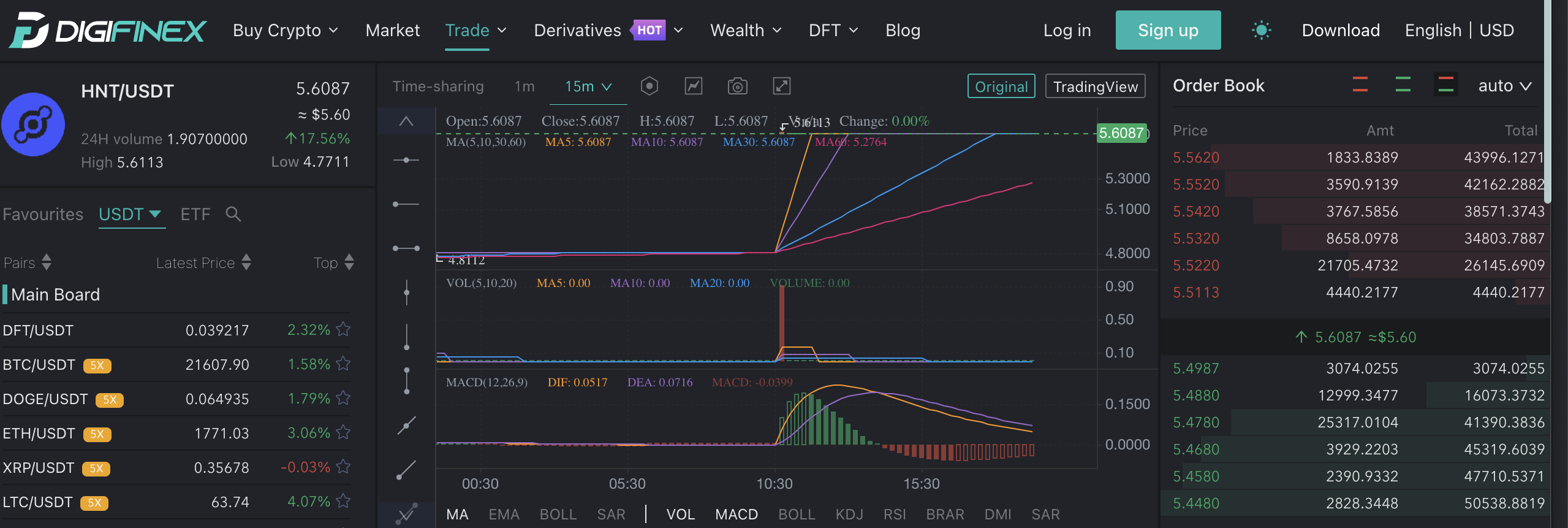Open the pair search magnifier icon

(x=233, y=214)
